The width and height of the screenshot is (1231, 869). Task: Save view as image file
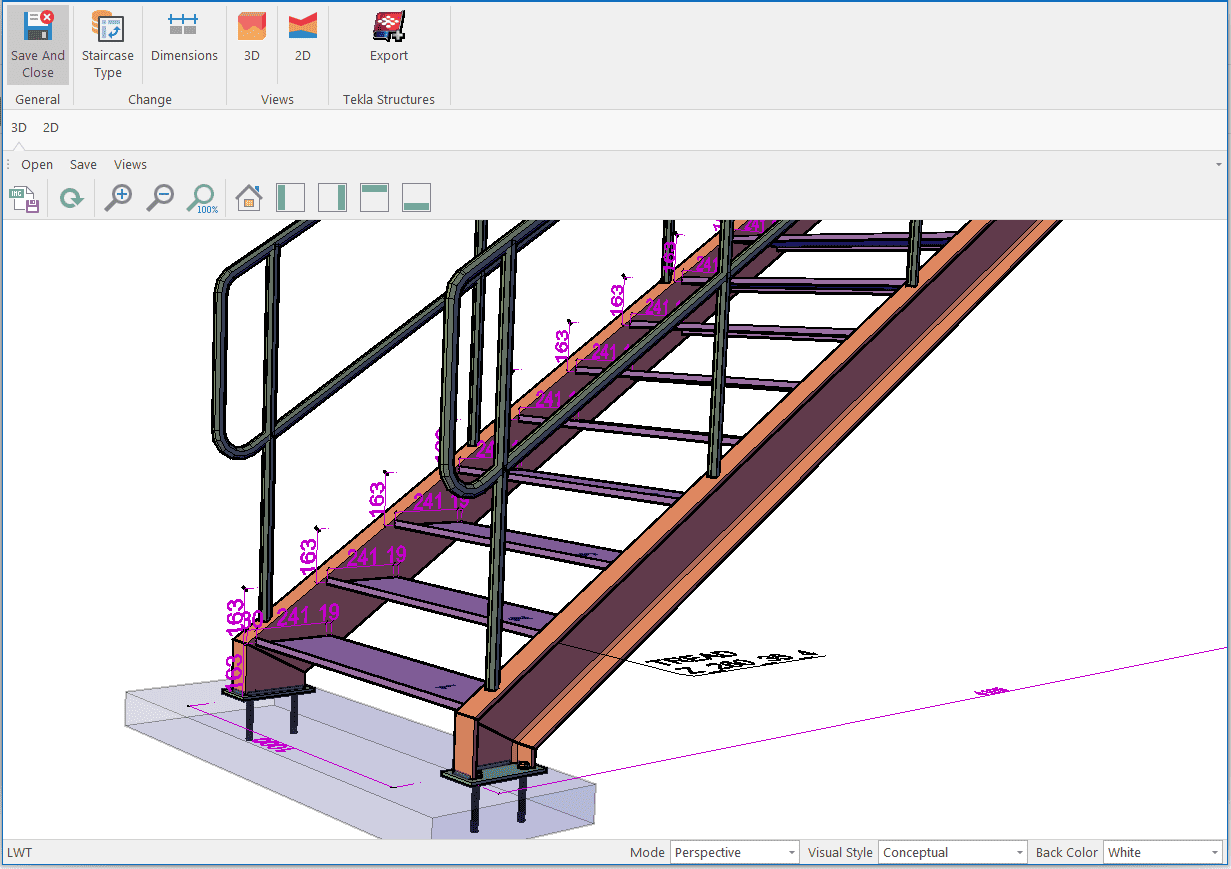(24, 199)
